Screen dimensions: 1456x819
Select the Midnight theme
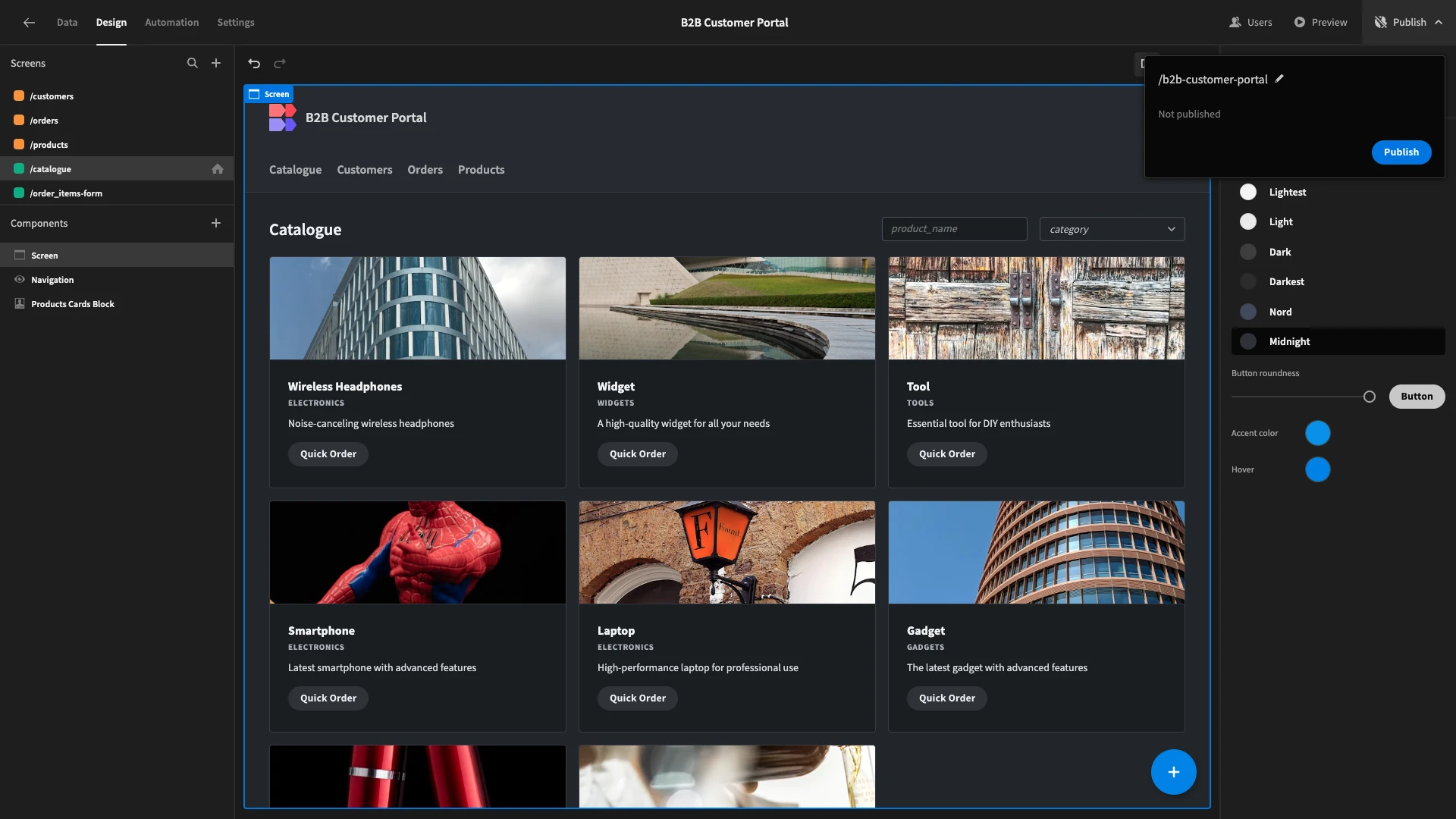[x=1338, y=341]
